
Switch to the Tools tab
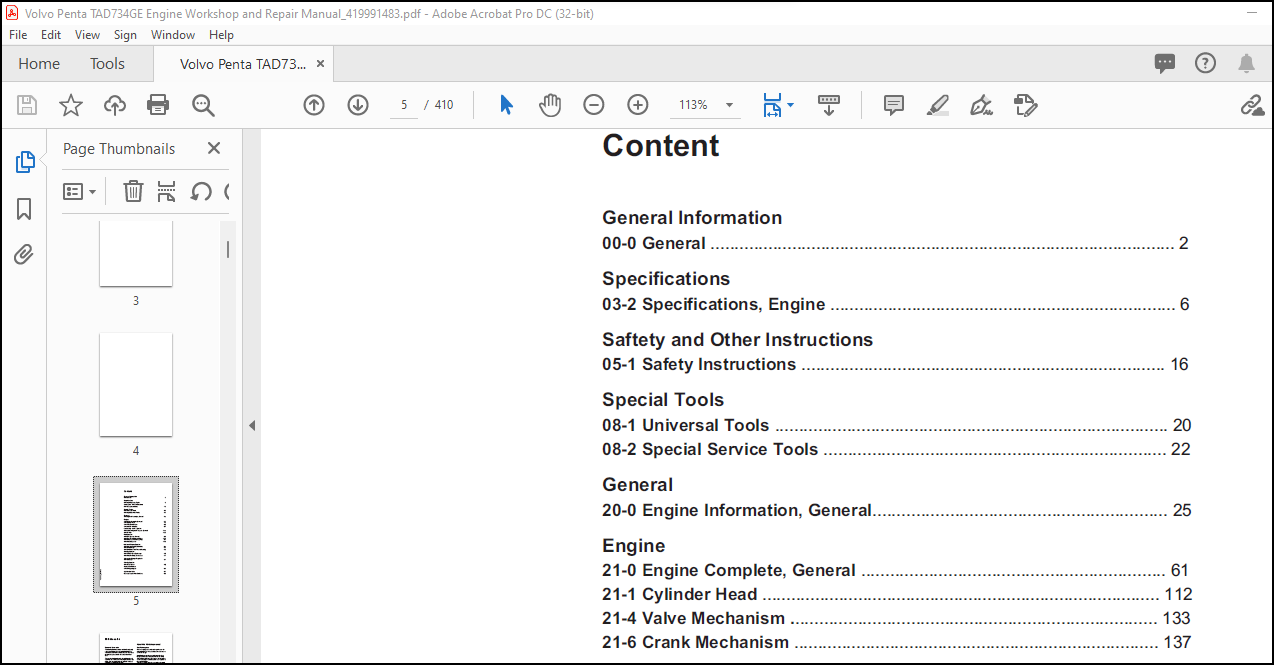point(107,63)
